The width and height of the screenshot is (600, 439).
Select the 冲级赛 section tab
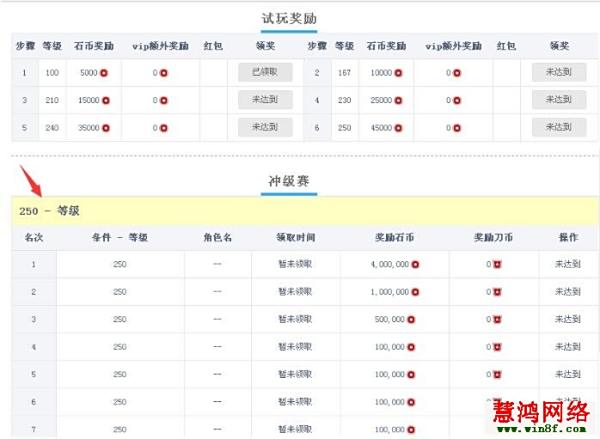[x=289, y=181]
